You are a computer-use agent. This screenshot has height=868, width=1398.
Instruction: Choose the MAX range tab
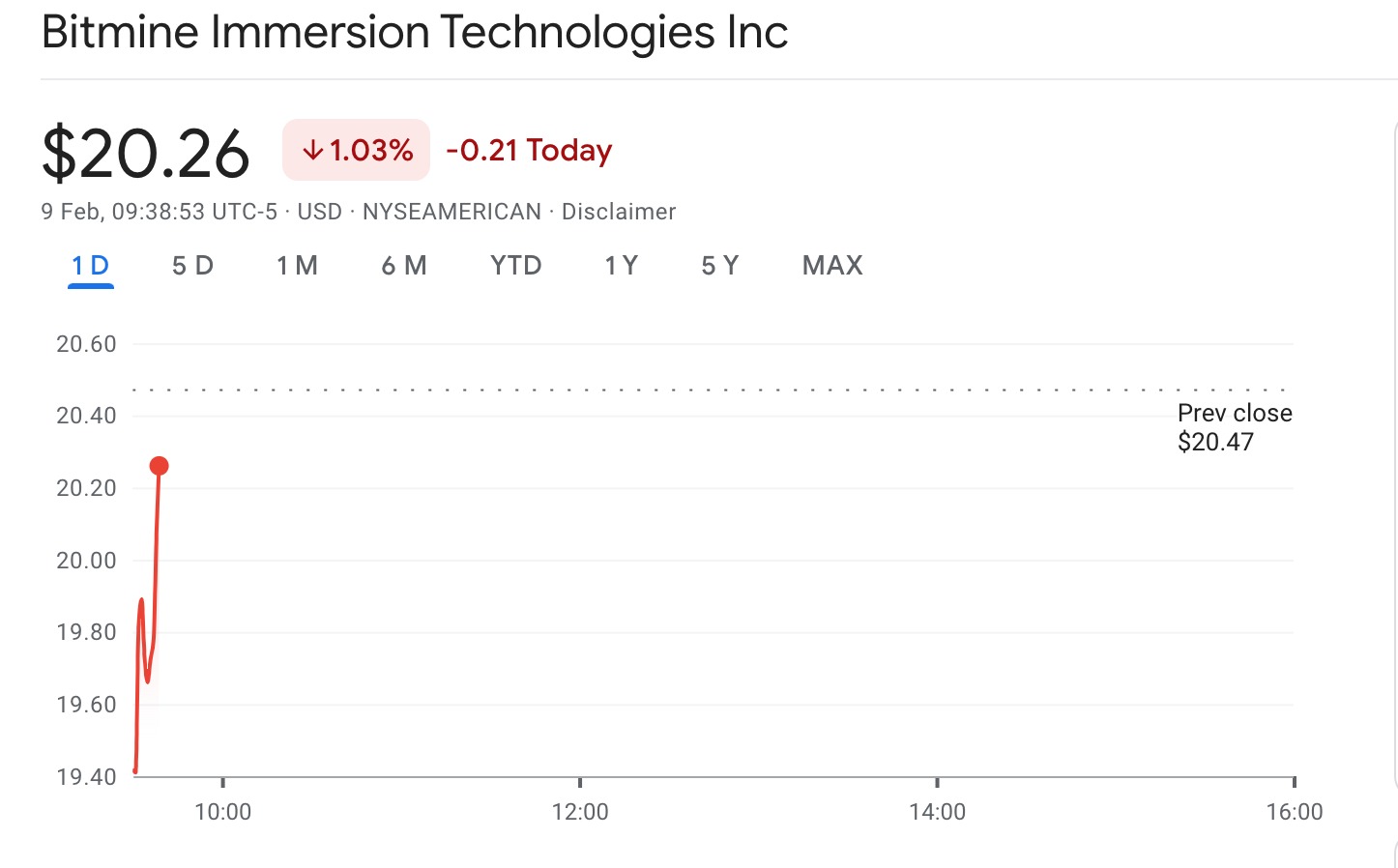point(832,266)
